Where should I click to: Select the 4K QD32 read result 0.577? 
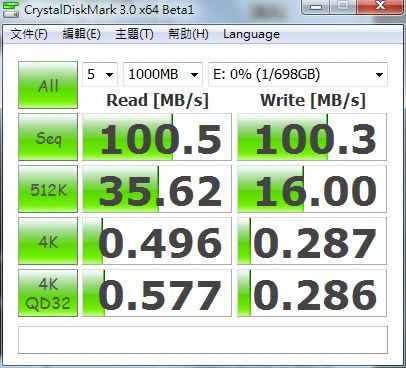[x=157, y=293]
